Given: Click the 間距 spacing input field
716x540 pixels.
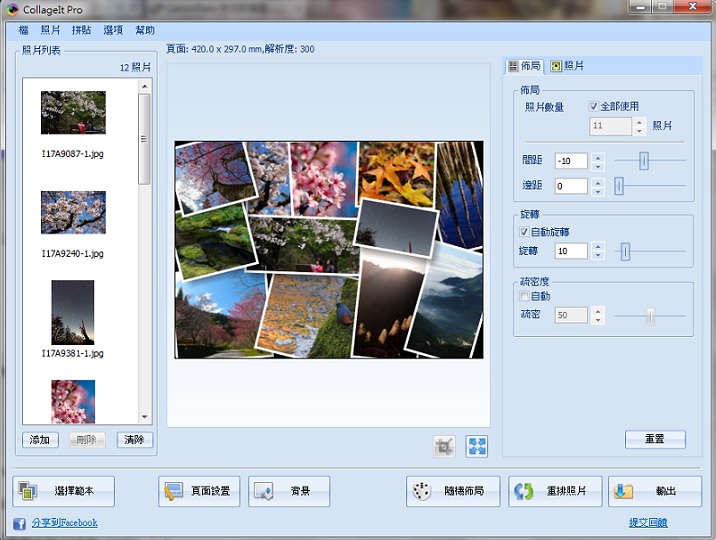Looking at the screenshot, I should (x=571, y=161).
